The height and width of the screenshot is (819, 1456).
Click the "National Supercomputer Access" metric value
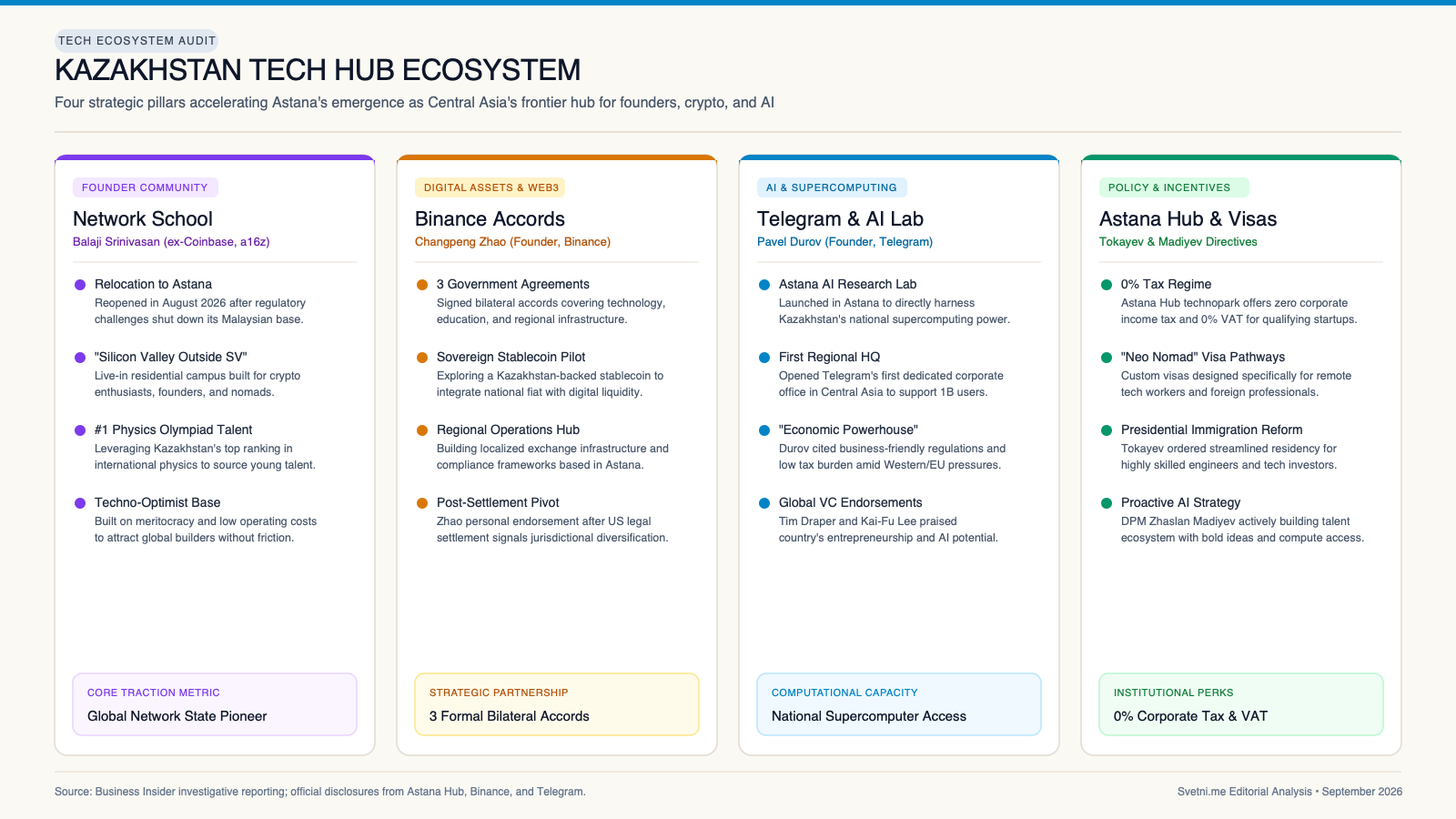point(869,716)
